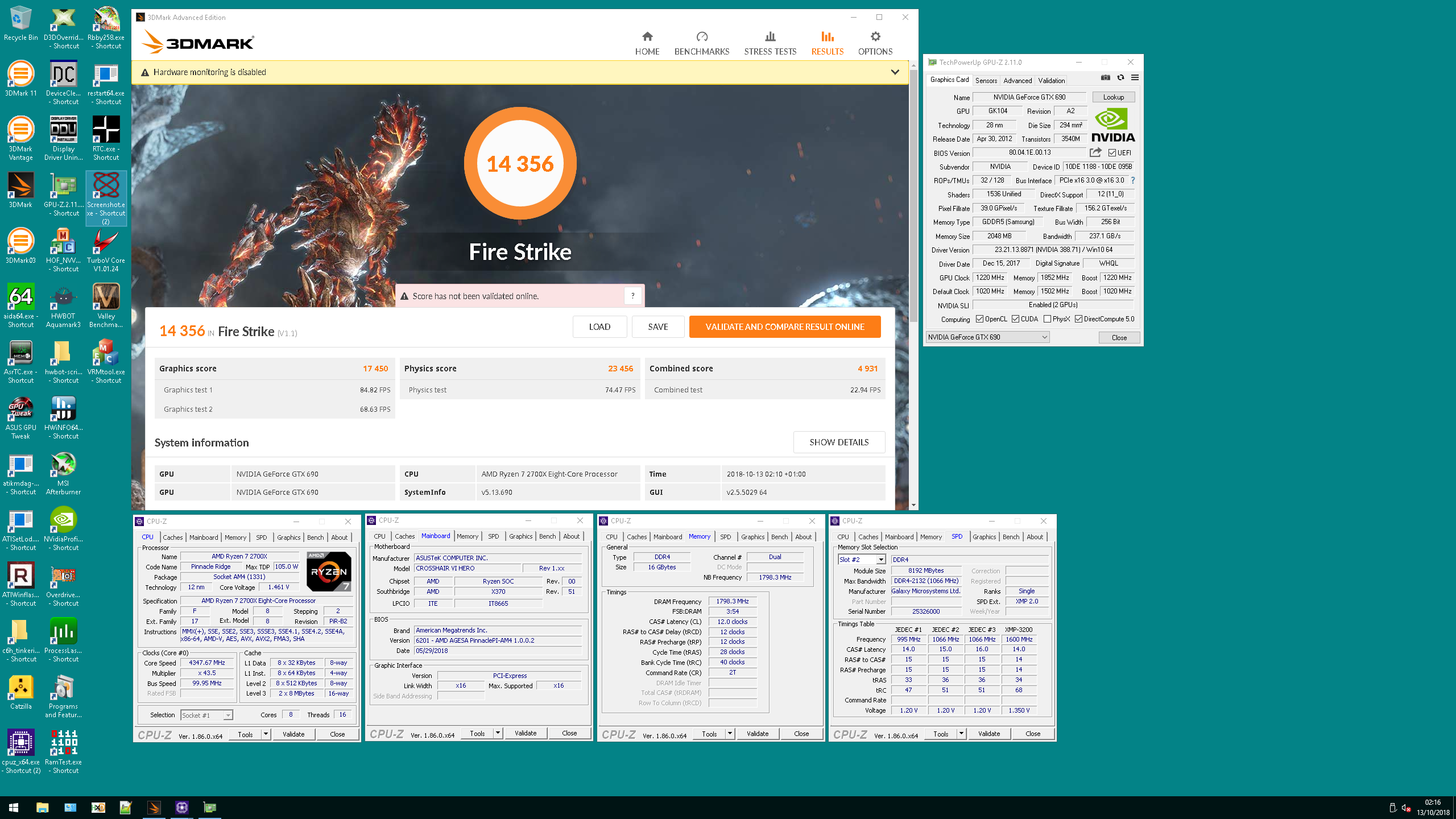Open BENCHMARKS section in 3DMark
Viewport: 1456px width, 819px height.
coord(702,44)
